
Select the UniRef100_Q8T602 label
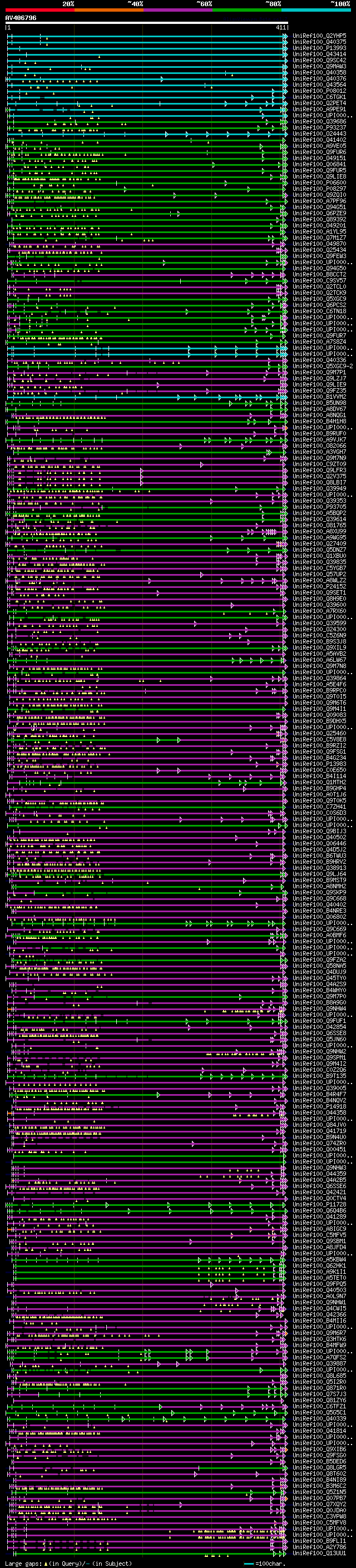tap(319, 1473)
